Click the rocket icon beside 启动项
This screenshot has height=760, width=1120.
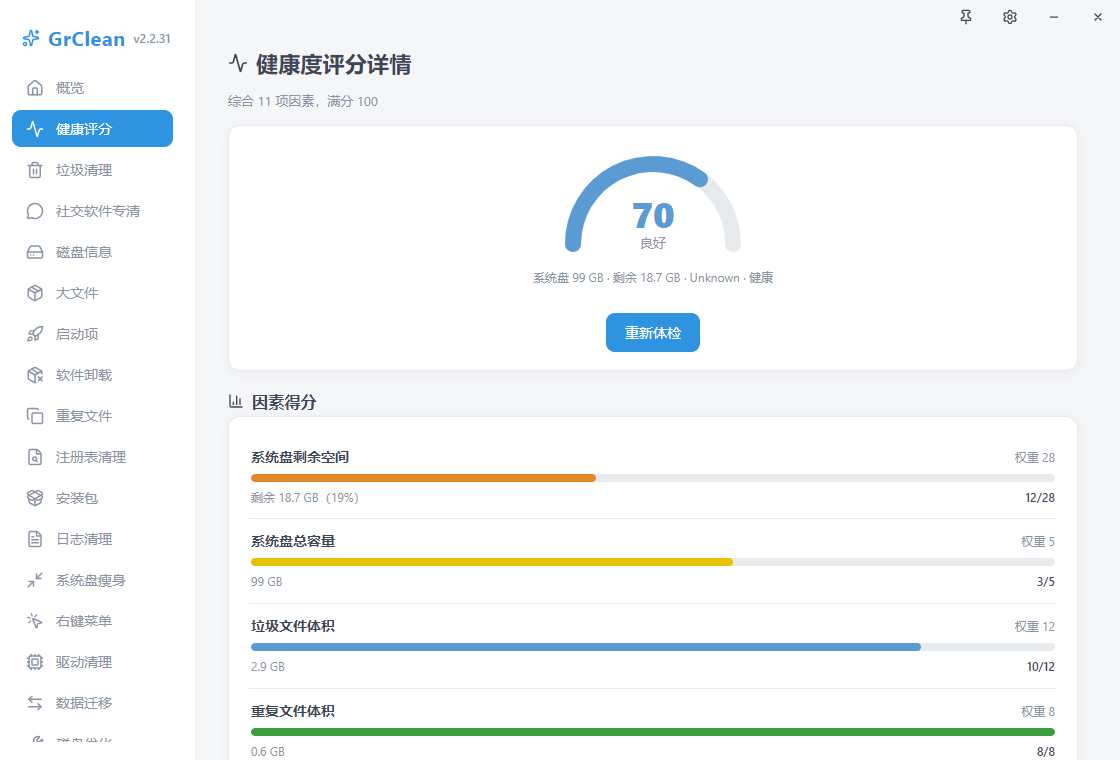(34, 334)
